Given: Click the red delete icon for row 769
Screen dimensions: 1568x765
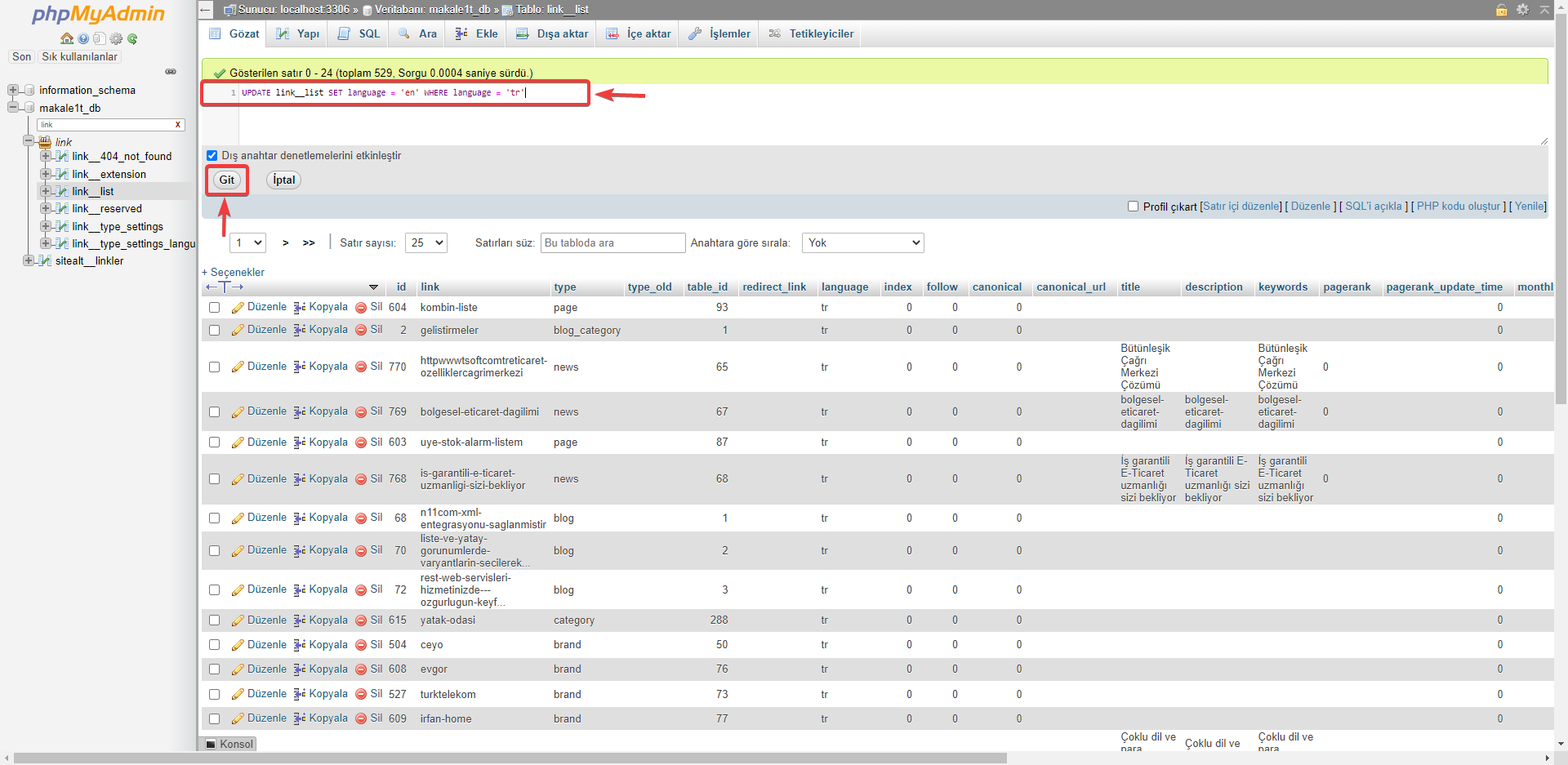Looking at the screenshot, I should (x=361, y=411).
